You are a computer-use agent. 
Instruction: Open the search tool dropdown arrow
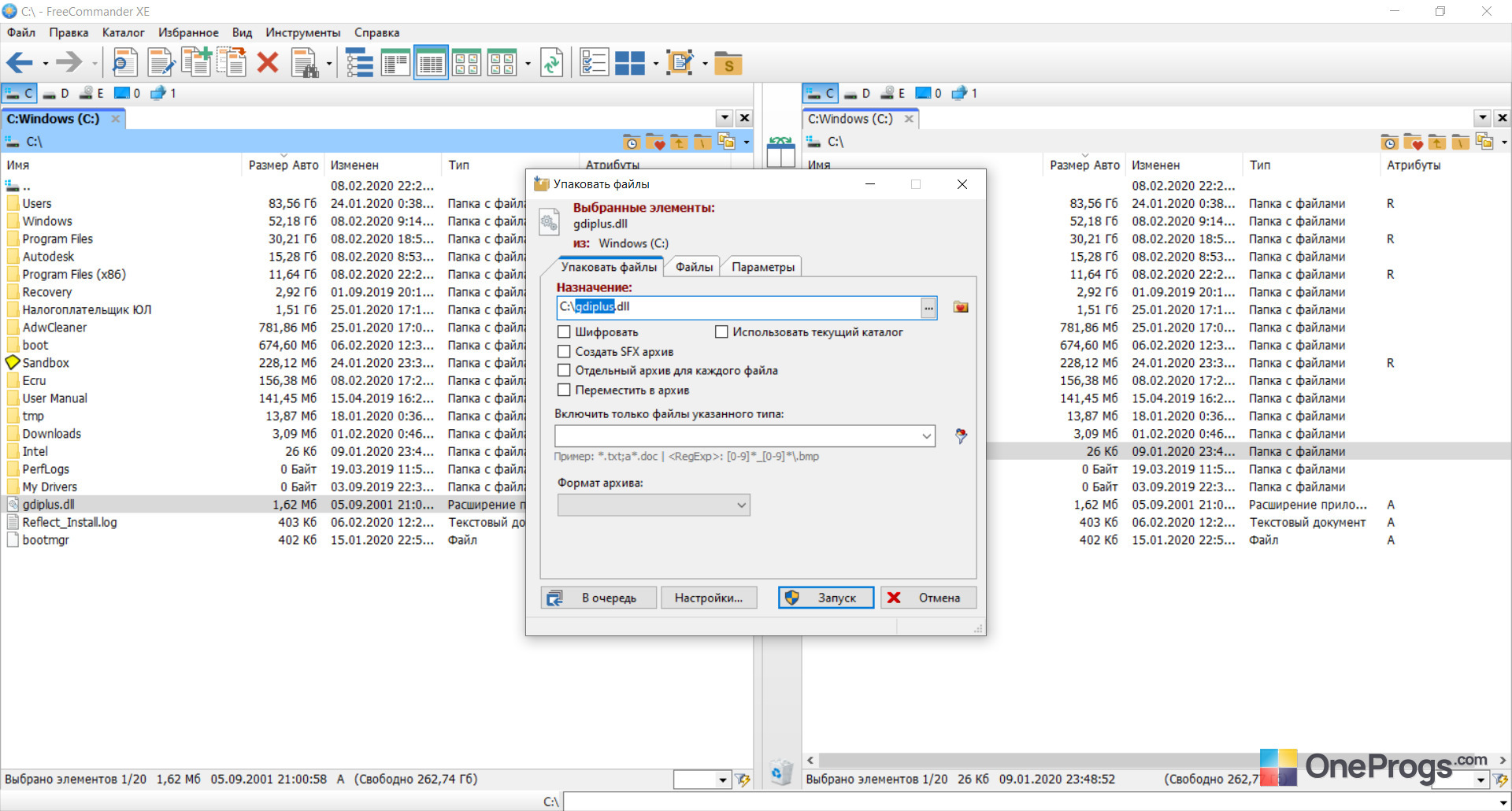(329, 63)
